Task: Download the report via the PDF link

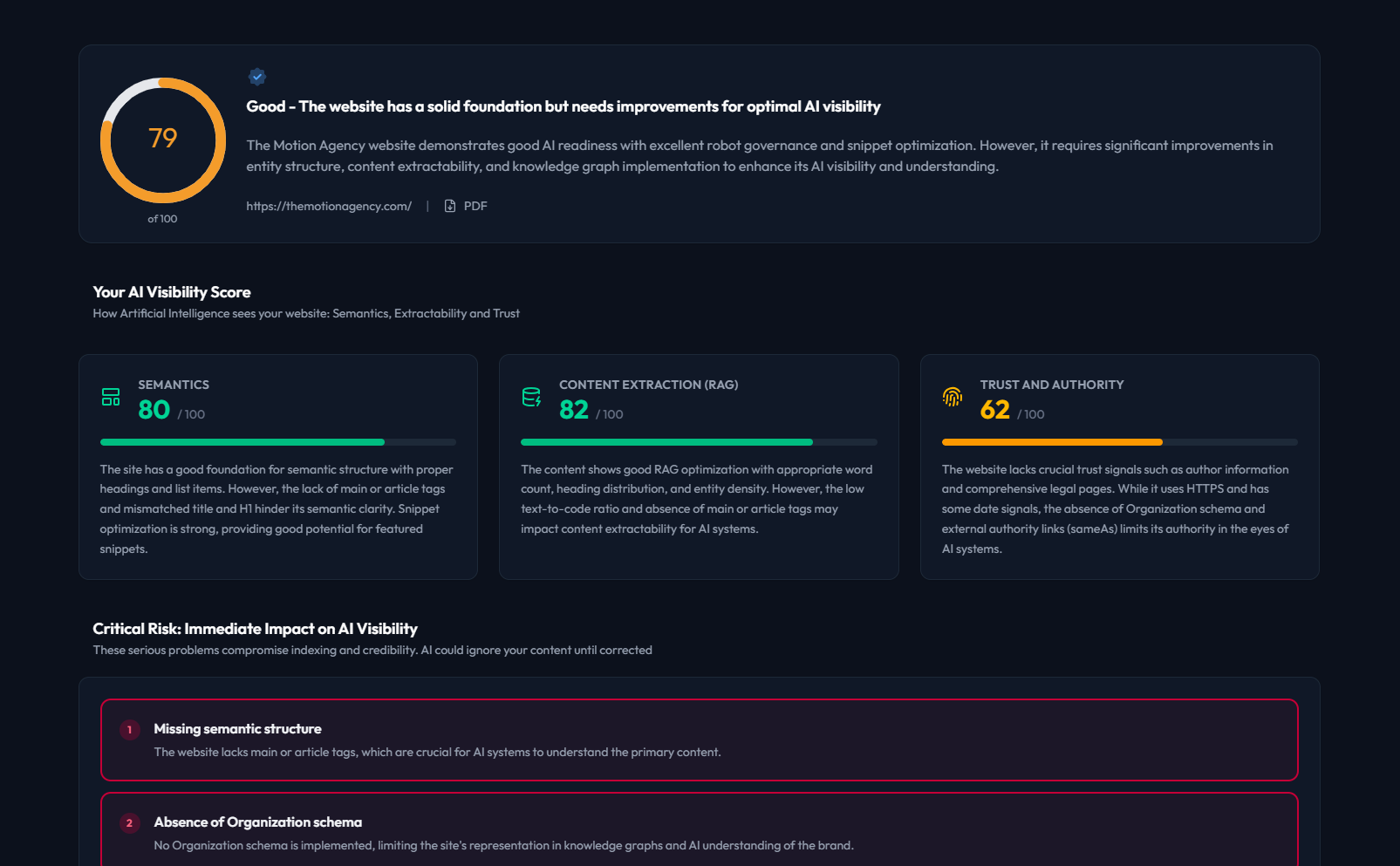Action: tap(475, 206)
